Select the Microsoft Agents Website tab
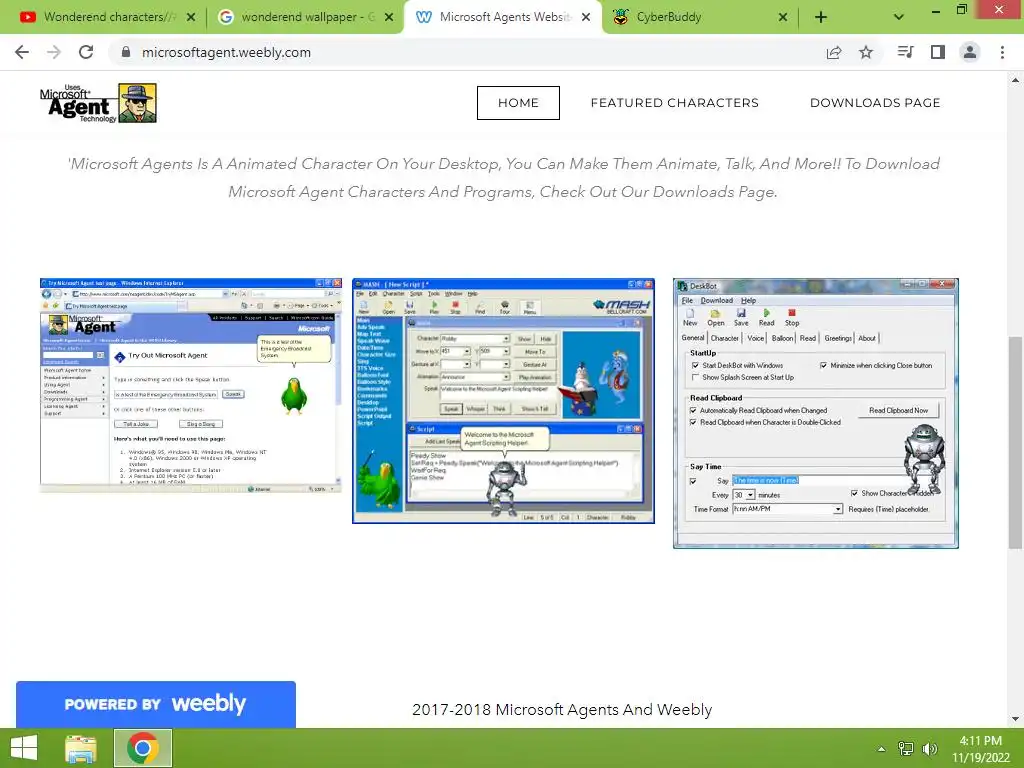The height and width of the screenshot is (768, 1024). point(503,17)
